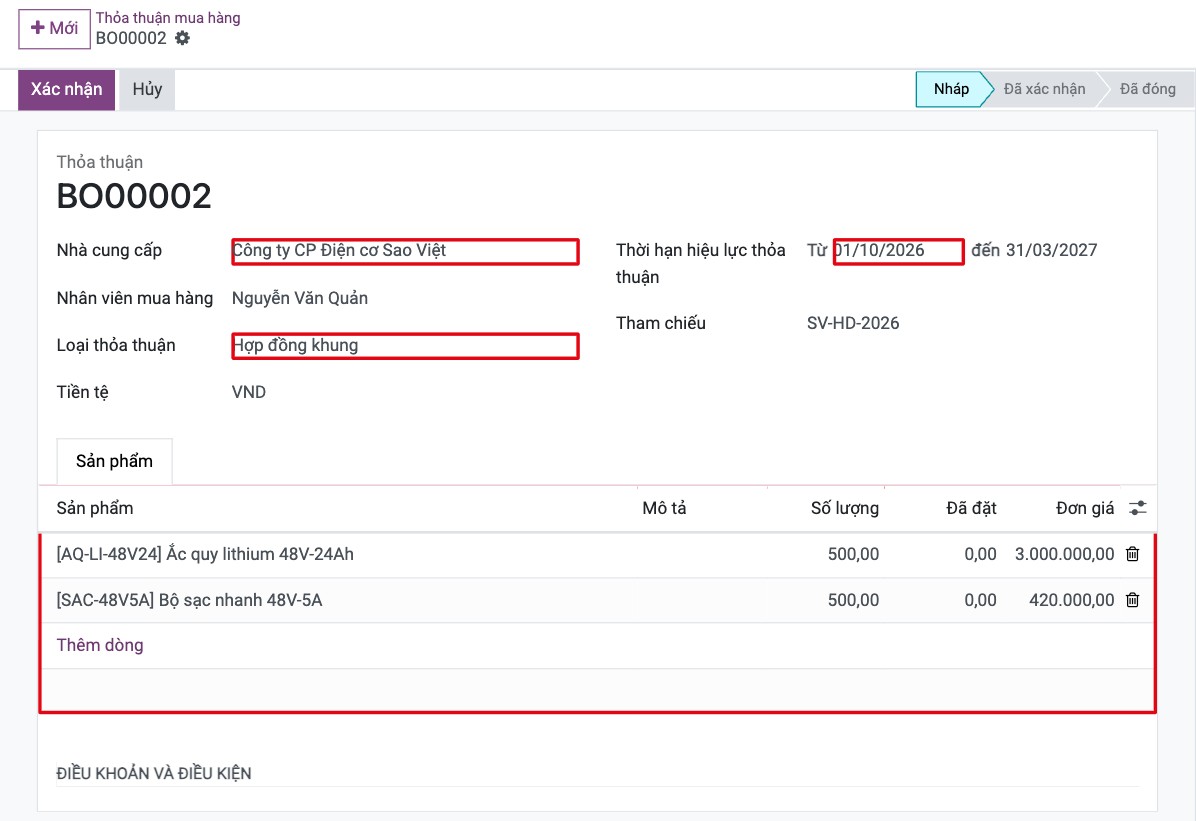The width and height of the screenshot is (1196, 821).
Task: Edit the Tham chiếu SV-HD-2026 field
Action: pos(853,323)
